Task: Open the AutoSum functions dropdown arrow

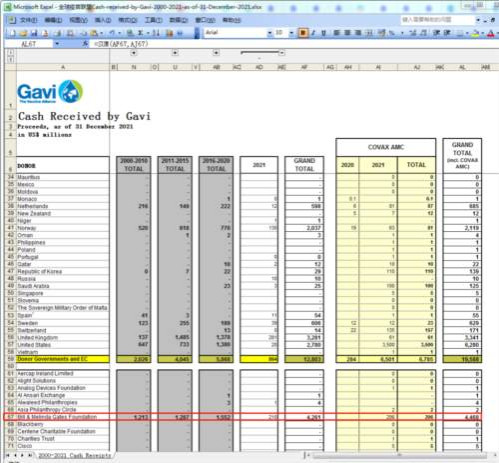Action: pyautogui.click(x=148, y=33)
